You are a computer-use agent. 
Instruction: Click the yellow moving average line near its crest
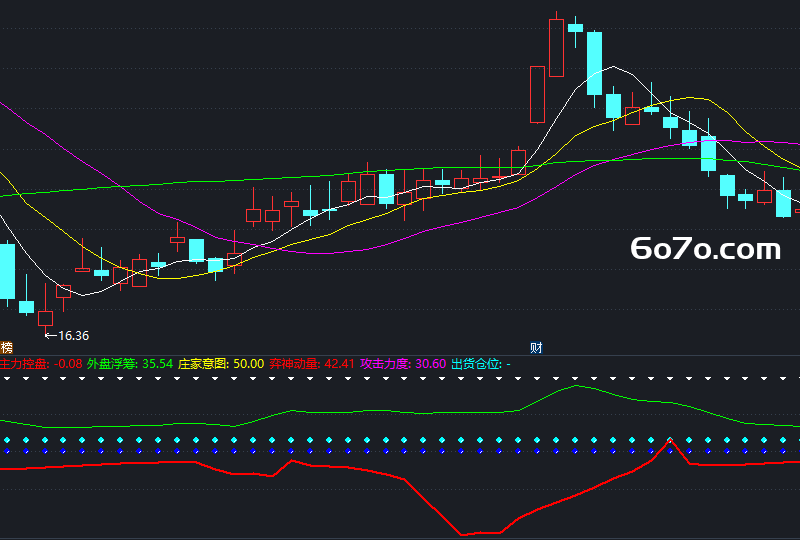coord(690,97)
